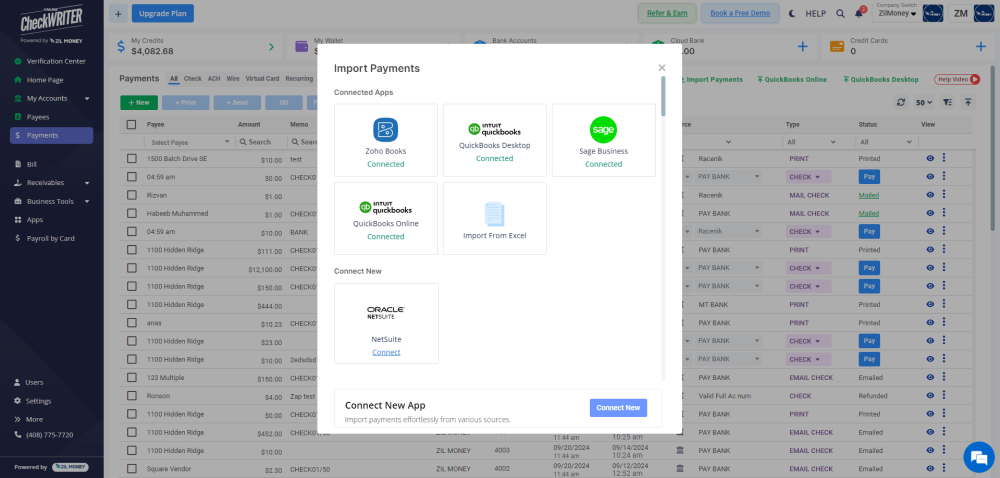Close the Import Payments dialog
The width and height of the screenshot is (1000, 478).
pos(662,68)
